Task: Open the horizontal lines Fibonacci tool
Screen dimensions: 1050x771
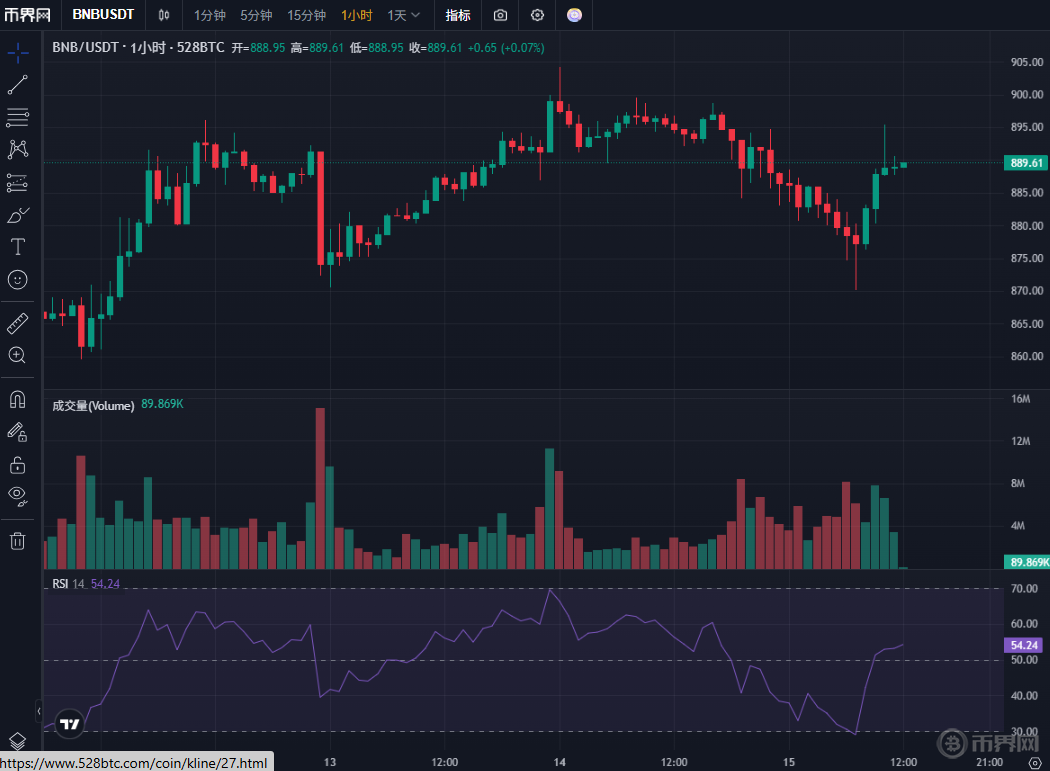Action: click(x=18, y=117)
